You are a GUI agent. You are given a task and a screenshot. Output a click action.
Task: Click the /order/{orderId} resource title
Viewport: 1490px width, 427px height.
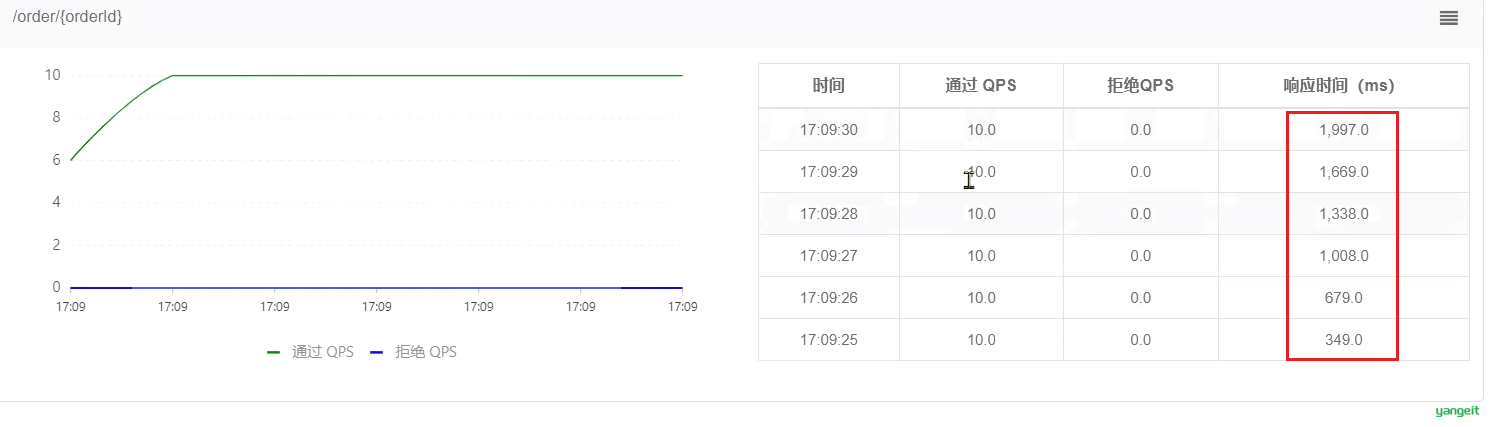67,17
